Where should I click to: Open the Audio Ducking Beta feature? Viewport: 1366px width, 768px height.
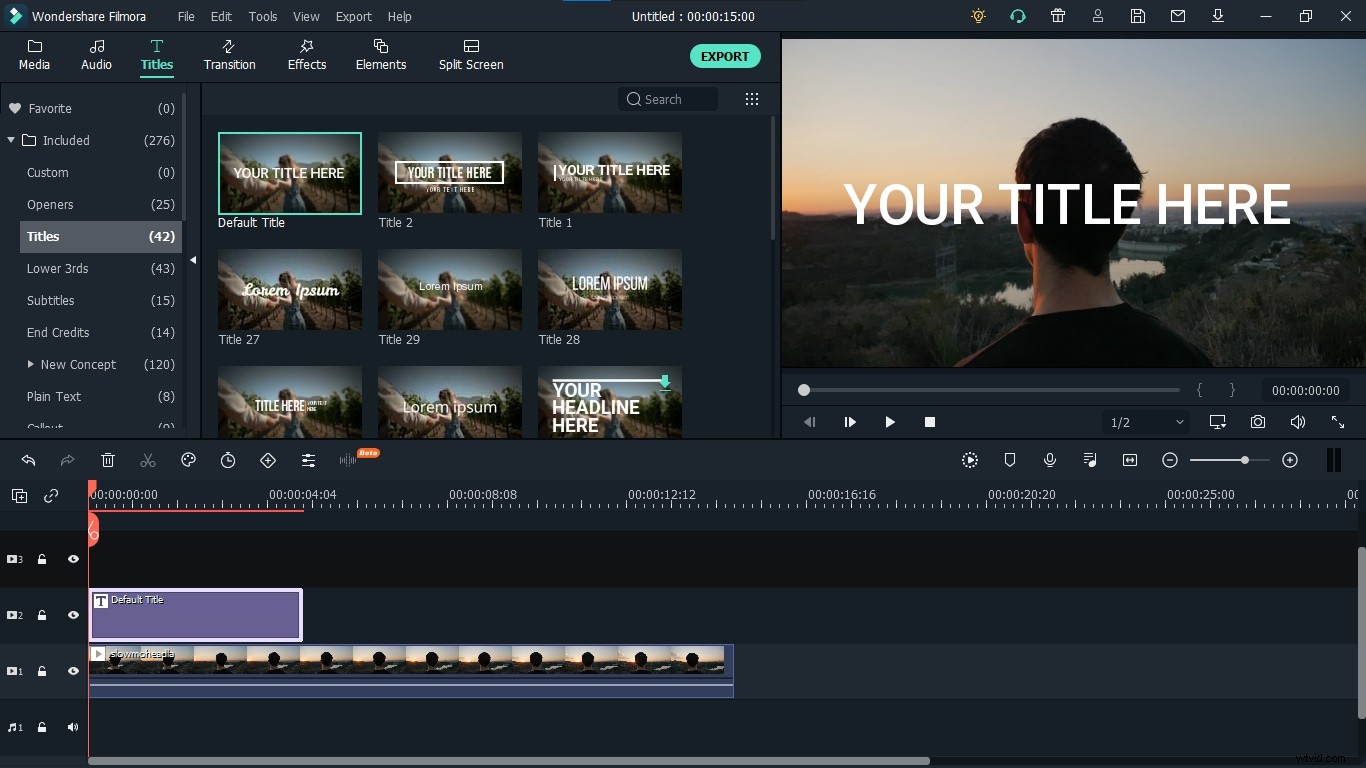[x=348, y=460]
